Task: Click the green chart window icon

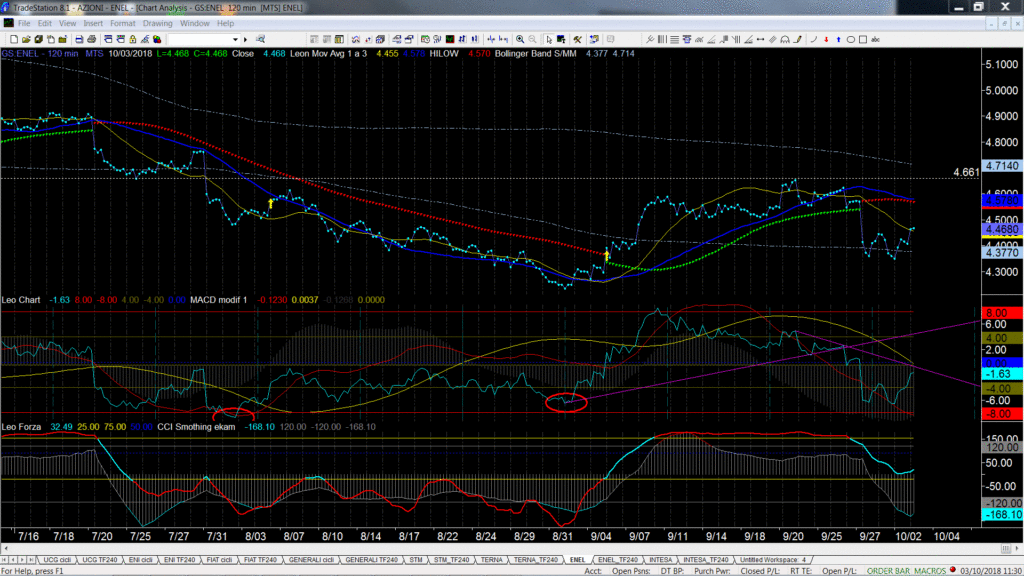Action: click(x=450, y=39)
